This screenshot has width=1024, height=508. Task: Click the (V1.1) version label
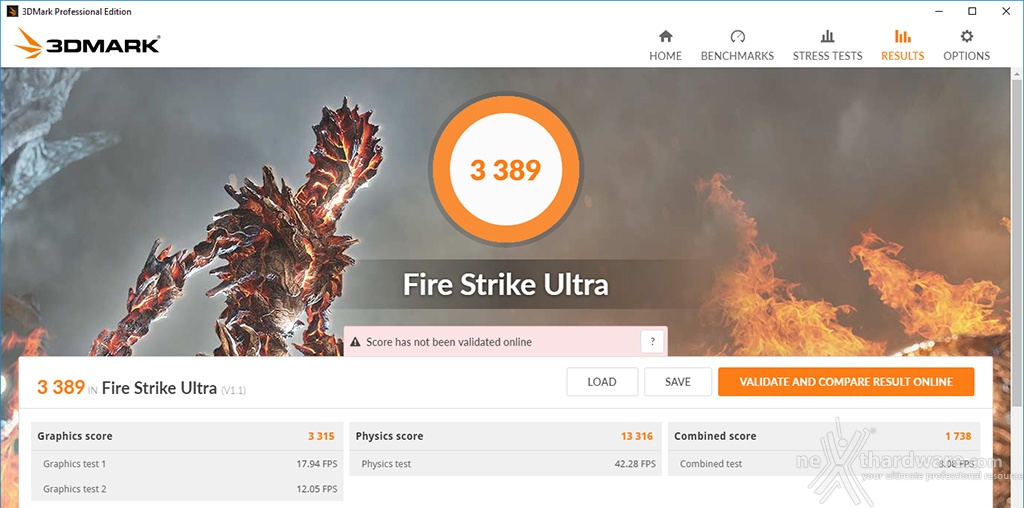click(233, 390)
